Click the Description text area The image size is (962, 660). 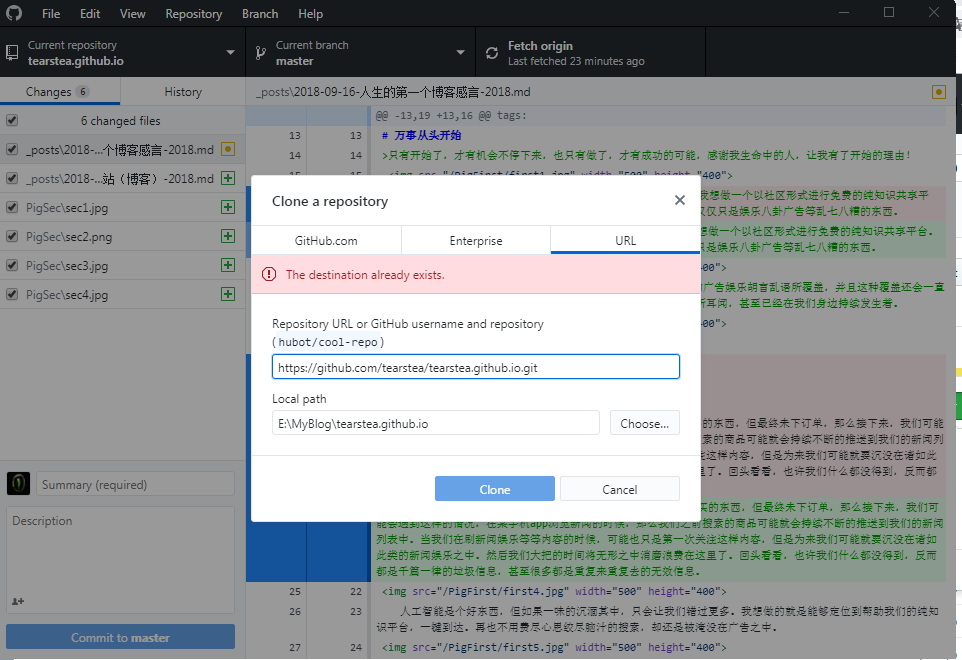pyautogui.click(x=120, y=559)
